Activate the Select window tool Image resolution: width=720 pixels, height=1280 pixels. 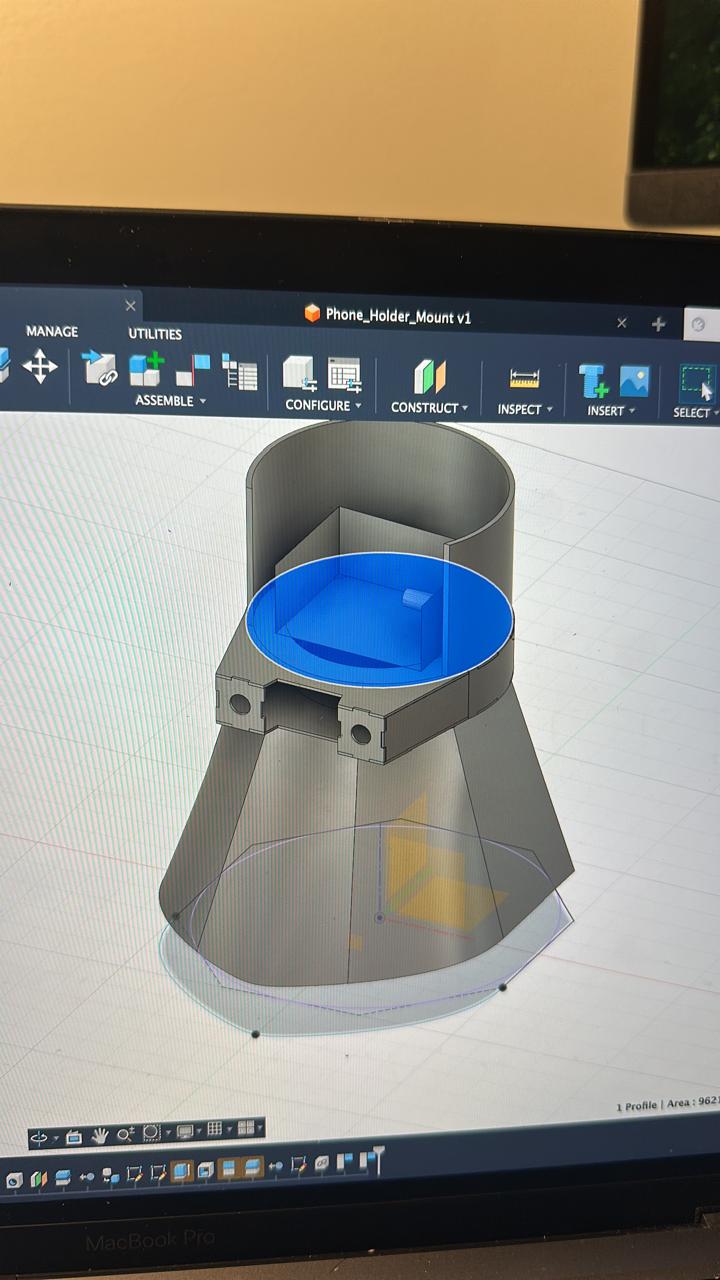pos(696,382)
